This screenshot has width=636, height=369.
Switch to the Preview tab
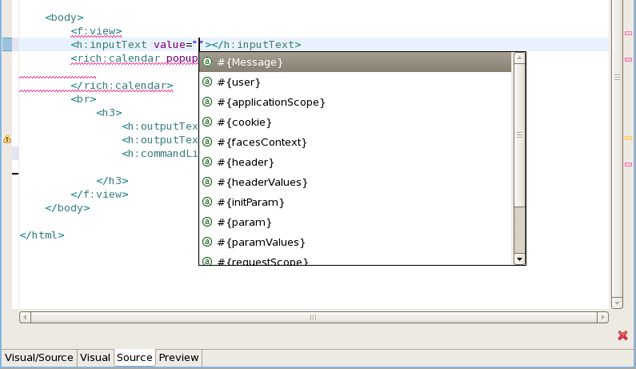[x=179, y=357]
